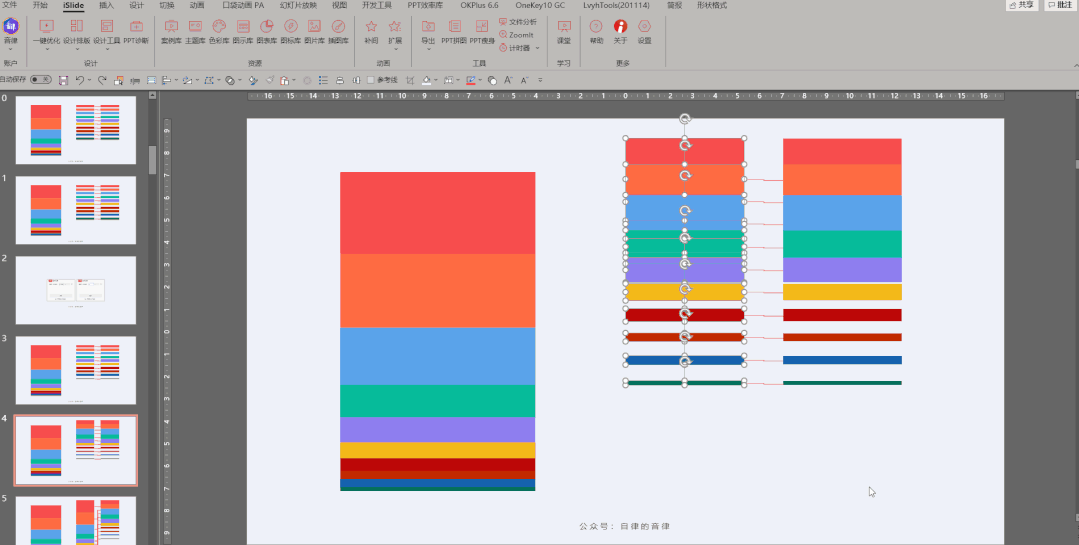This screenshot has width=1079, height=545.
Task: Open the PPT瘦身 slimming tool
Action: click(x=482, y=31)
